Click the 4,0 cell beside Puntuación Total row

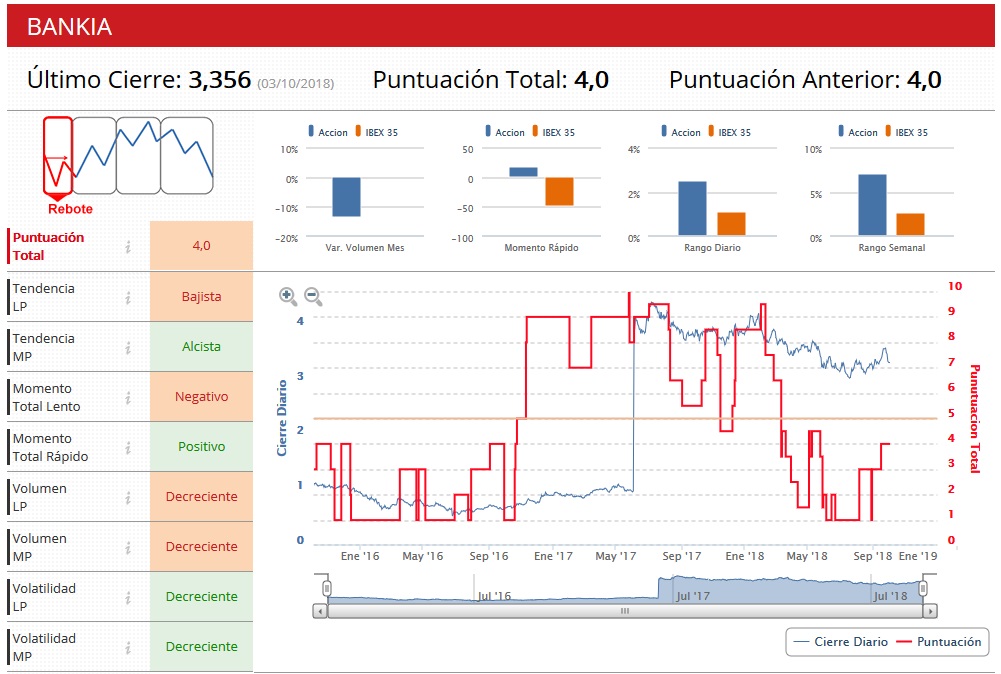coord(202,246)
